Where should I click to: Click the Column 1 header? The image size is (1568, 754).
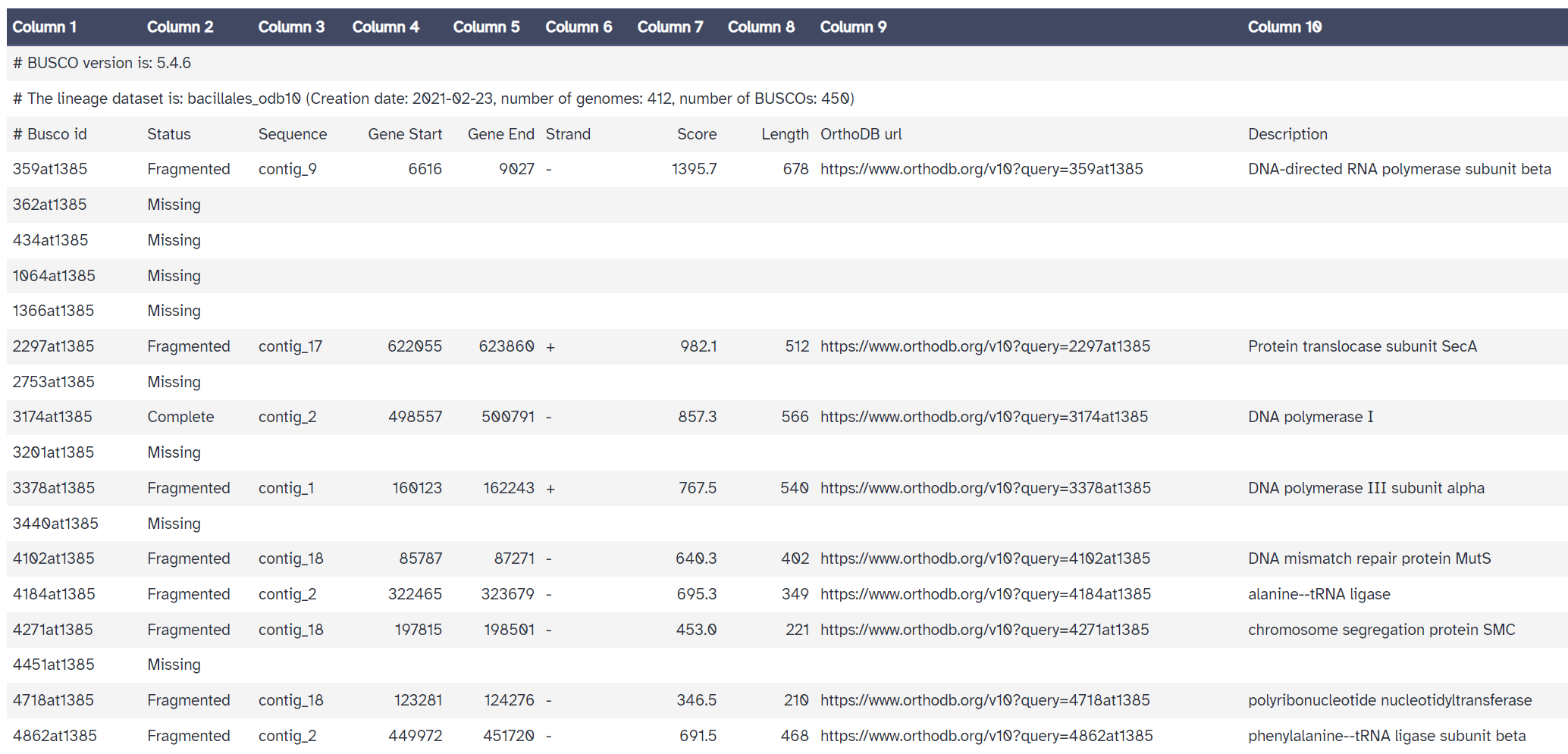(45, 27)
